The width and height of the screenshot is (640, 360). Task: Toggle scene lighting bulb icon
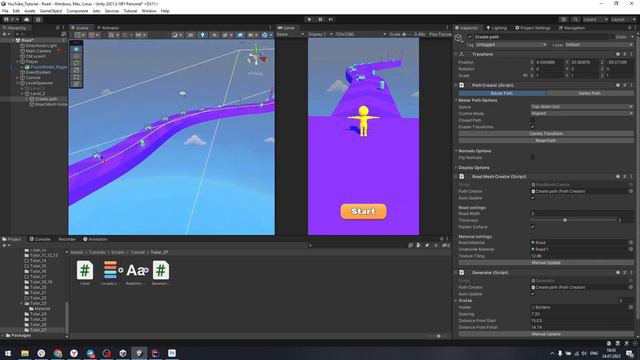(202, 35)
